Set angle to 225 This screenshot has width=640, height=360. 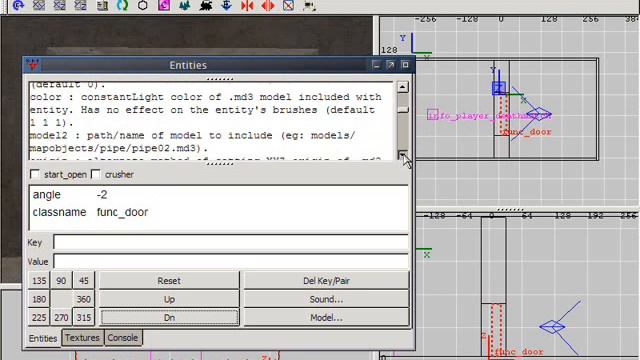[x=39, y=318]
